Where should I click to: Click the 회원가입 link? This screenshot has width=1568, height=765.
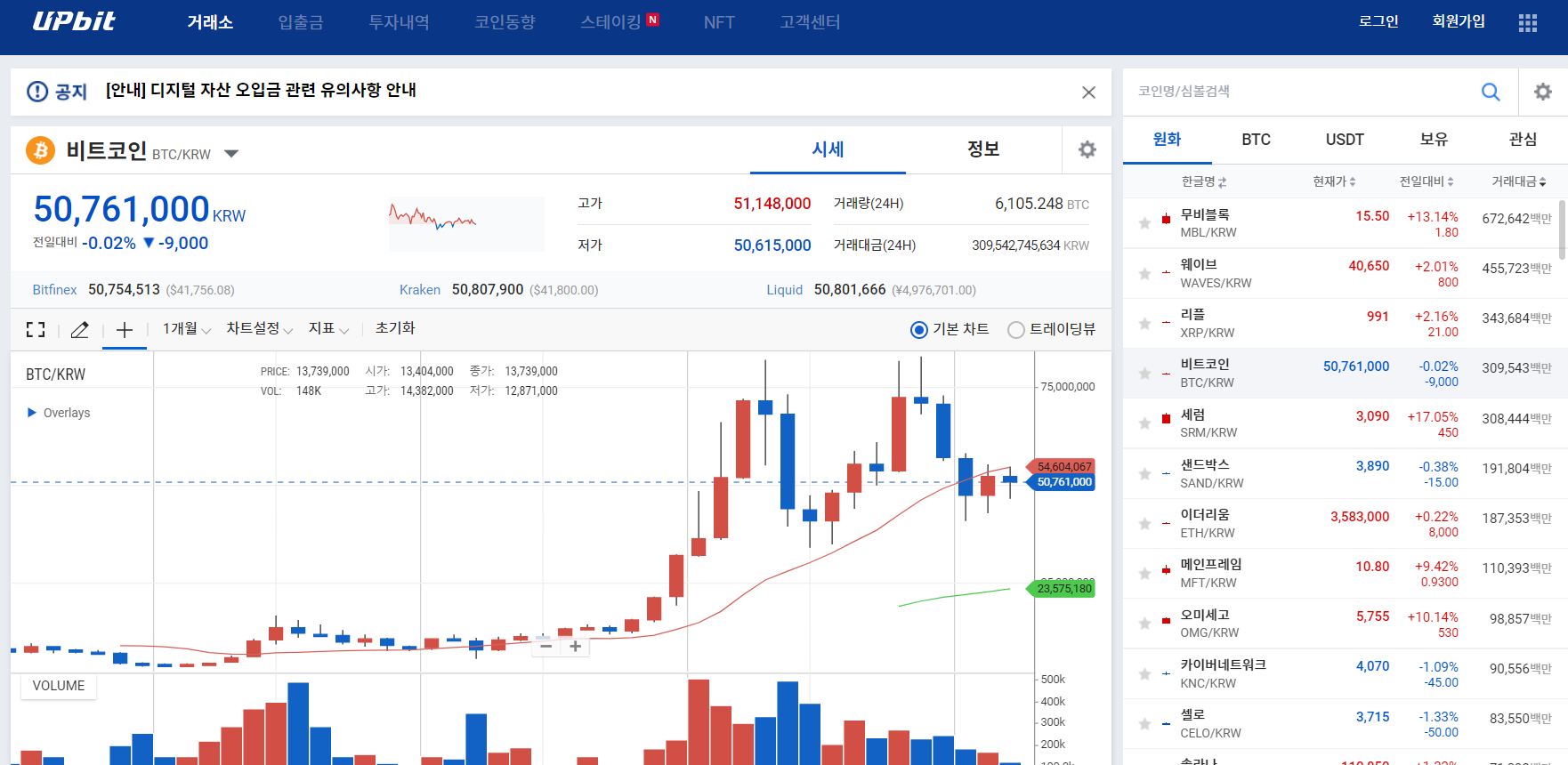click(1459, 21)
